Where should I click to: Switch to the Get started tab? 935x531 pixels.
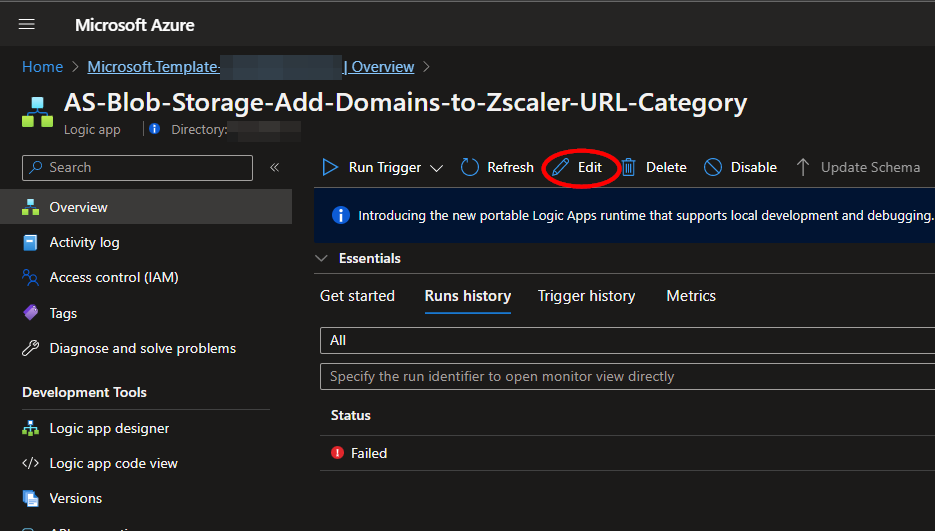pos(357,296)
